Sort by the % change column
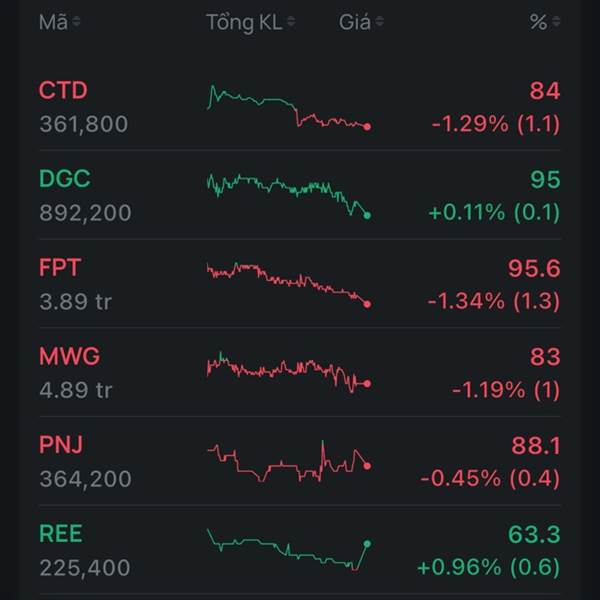 click(x=544, y=22)
